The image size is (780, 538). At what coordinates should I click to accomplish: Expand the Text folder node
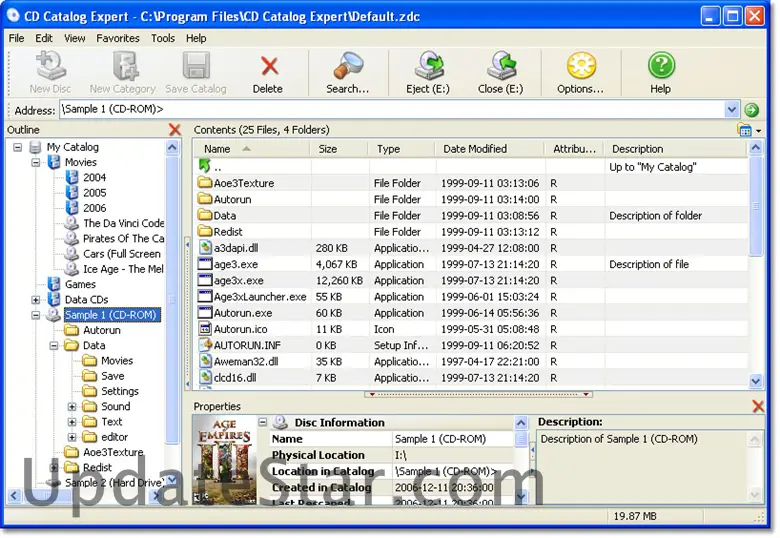coord(72,422)
